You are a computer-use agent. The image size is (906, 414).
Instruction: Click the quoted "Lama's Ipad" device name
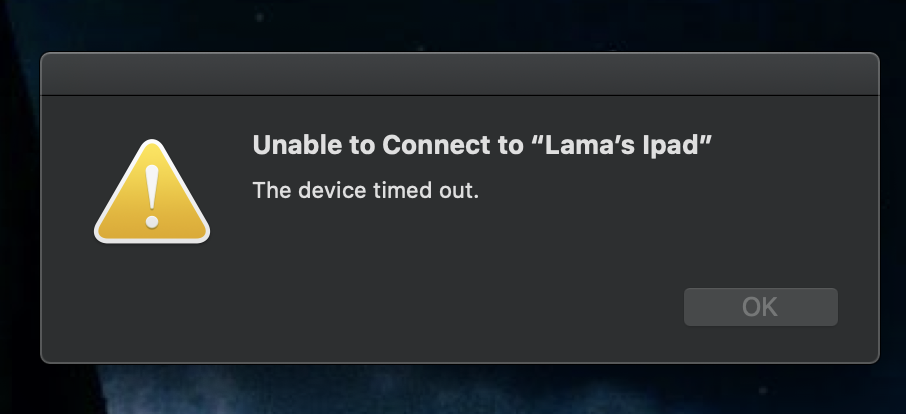618,144
